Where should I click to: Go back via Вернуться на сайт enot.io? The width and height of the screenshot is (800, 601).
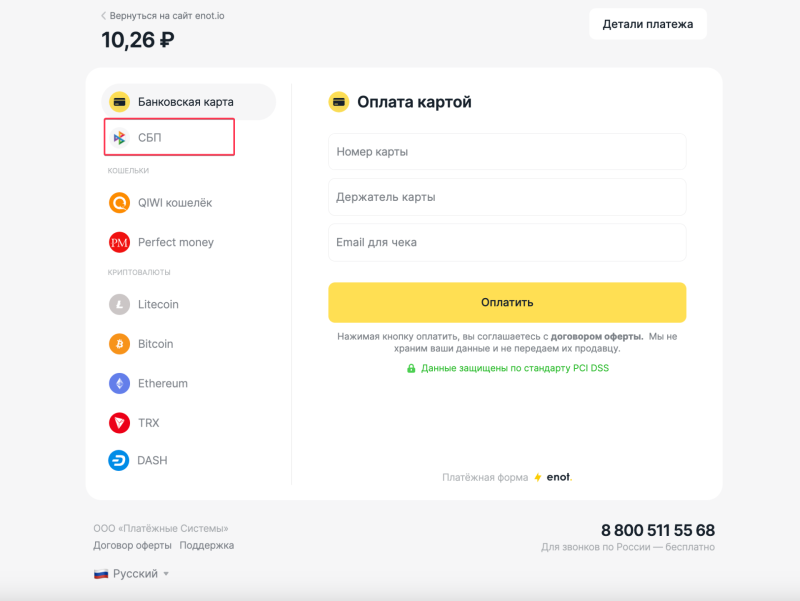point(163,16)
